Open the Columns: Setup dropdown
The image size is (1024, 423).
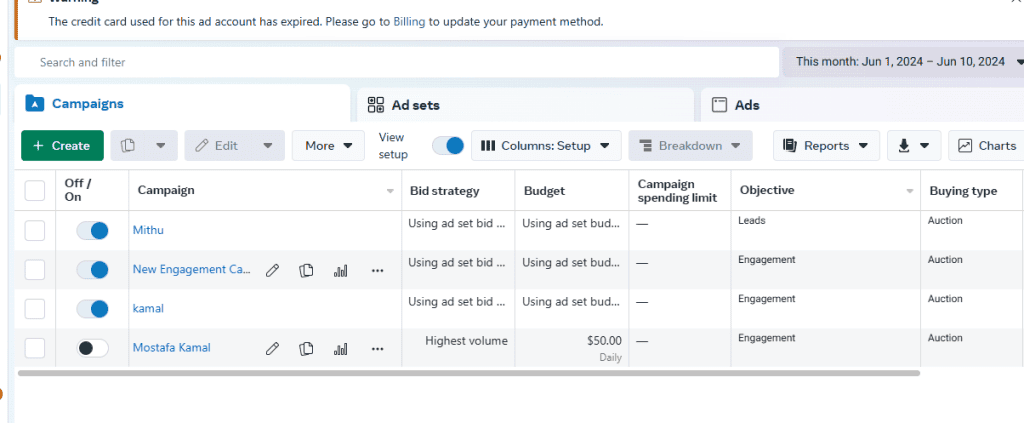(546, 146)
